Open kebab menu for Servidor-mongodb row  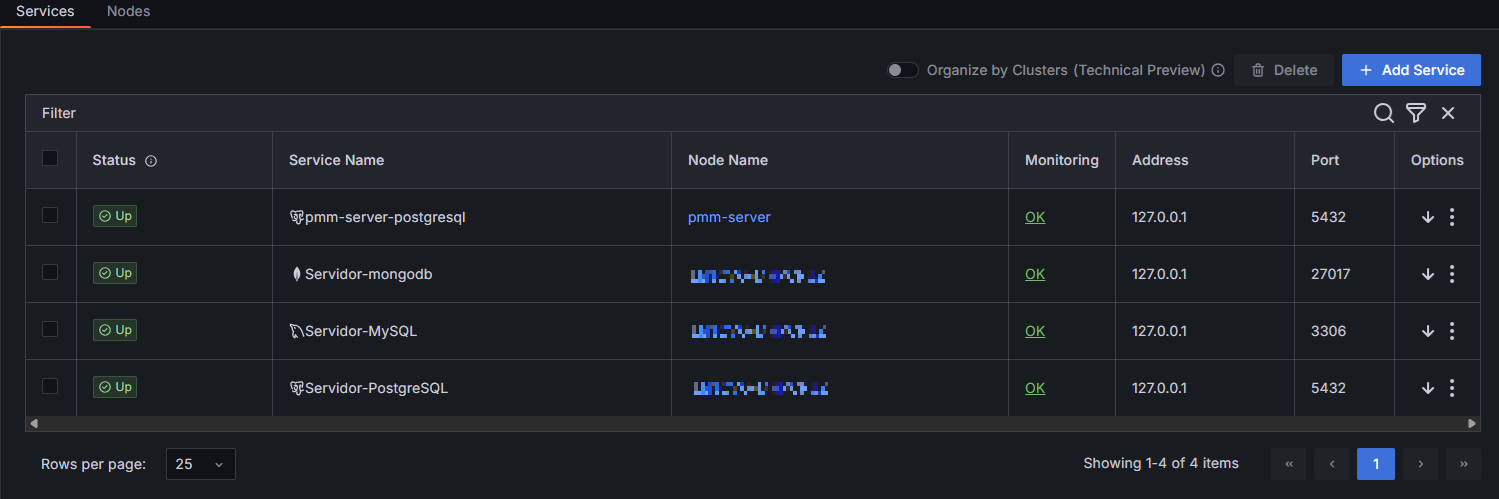(x=1451, y=274)
